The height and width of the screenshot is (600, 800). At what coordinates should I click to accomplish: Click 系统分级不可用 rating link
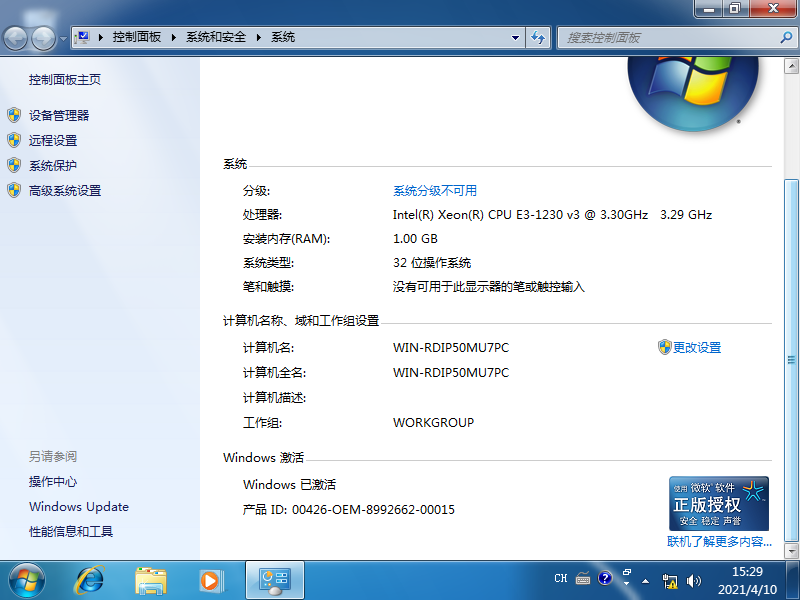click(x=435, y=191)
